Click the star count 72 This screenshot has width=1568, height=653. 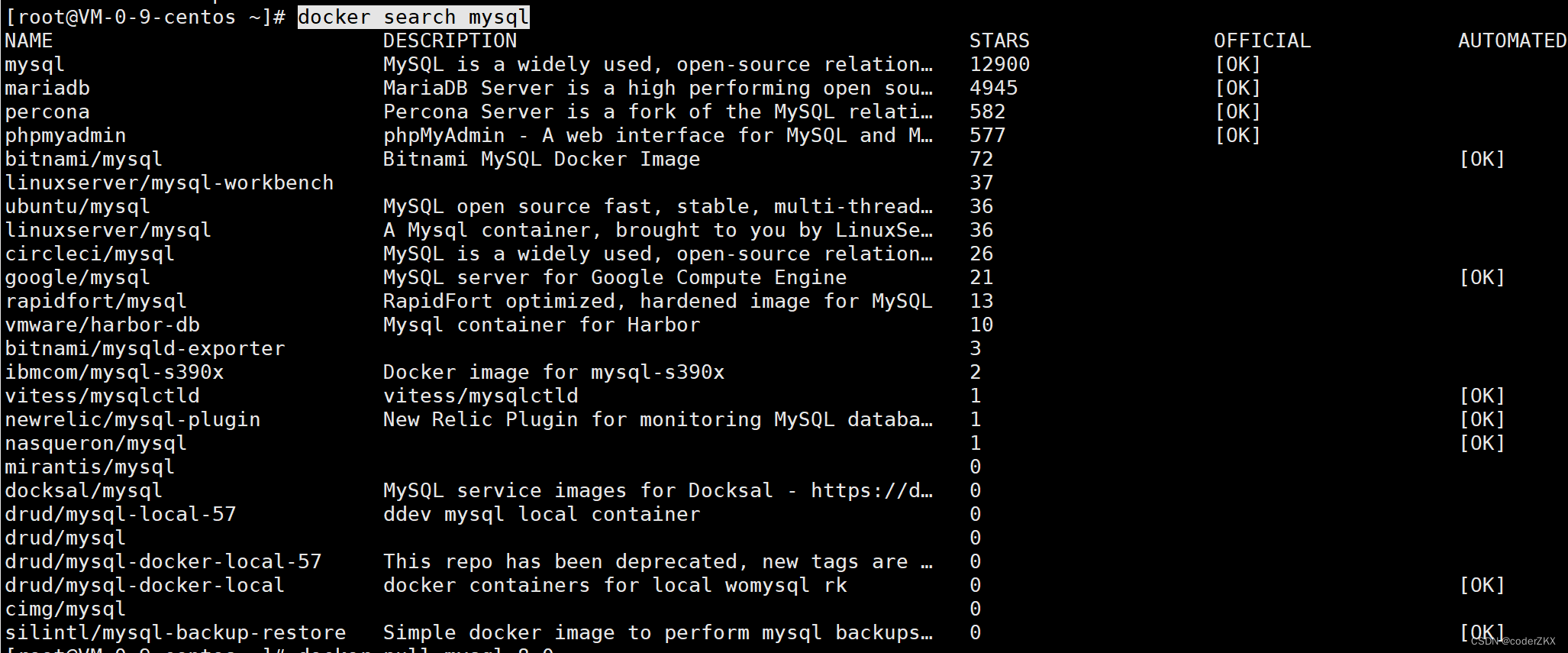point(981,159)
